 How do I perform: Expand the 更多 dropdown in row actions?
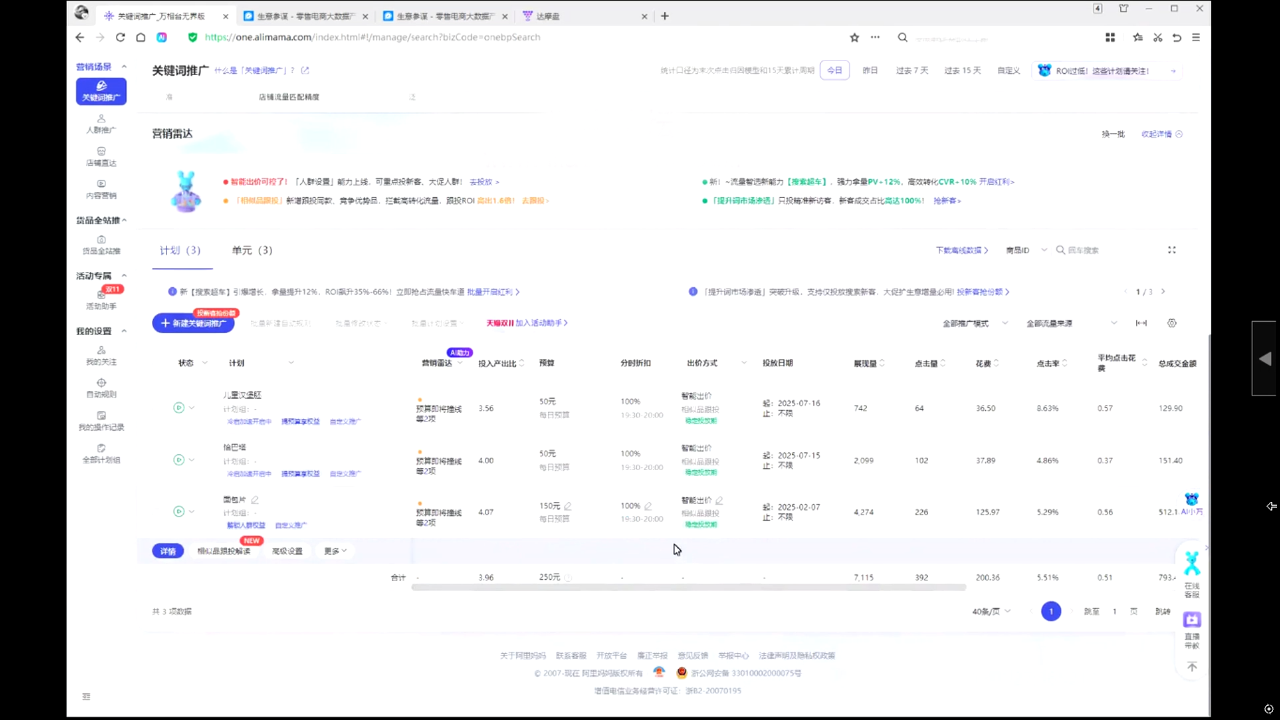click(335, 551)
